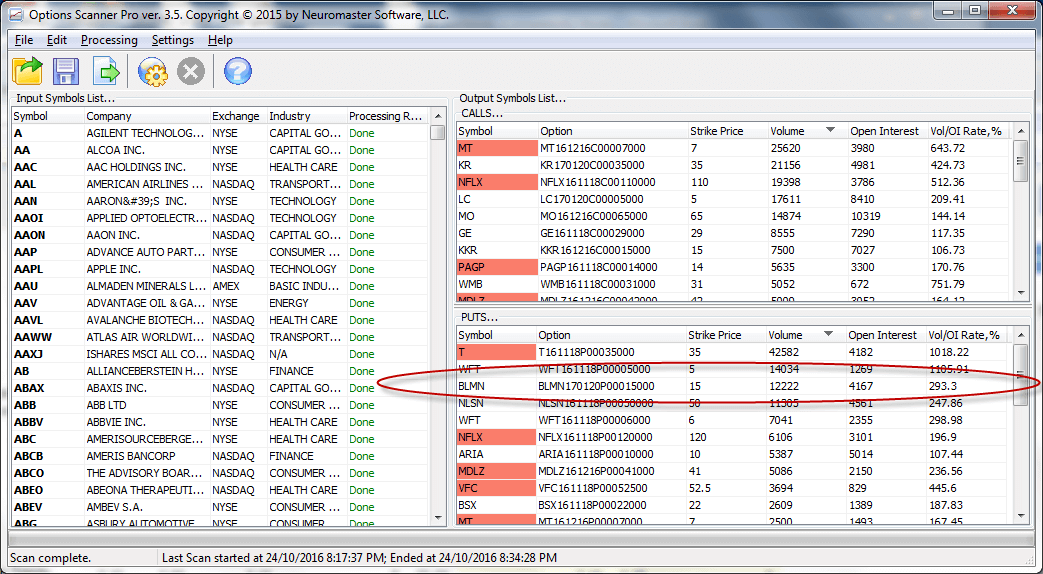Start processing with the gear icon
The height and width of the screenshot is (574, 1043).
[152, 71]
